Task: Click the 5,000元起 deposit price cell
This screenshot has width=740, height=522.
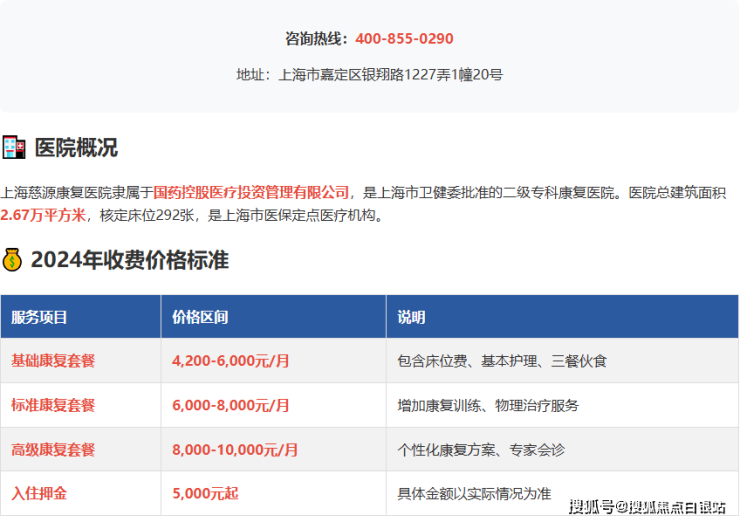Action: [x=207, y=494]
